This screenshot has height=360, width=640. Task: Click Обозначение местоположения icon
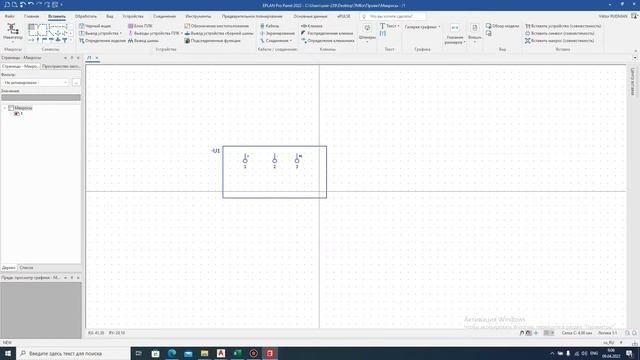(x=187, y=26)
